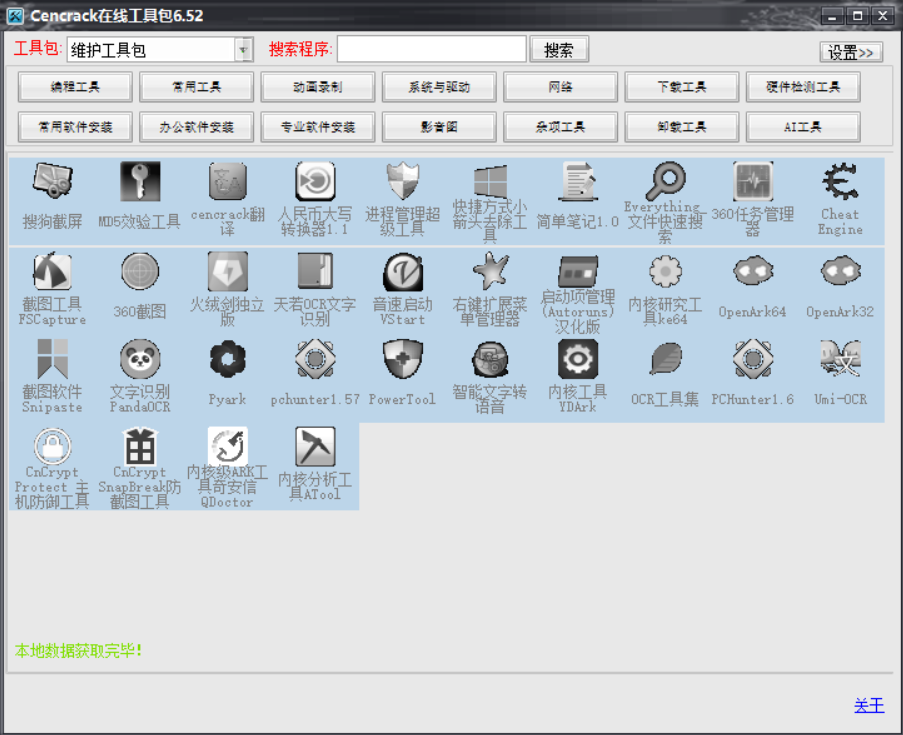
Task: Launch Cheat Engine
Action: tap(840, 199)
